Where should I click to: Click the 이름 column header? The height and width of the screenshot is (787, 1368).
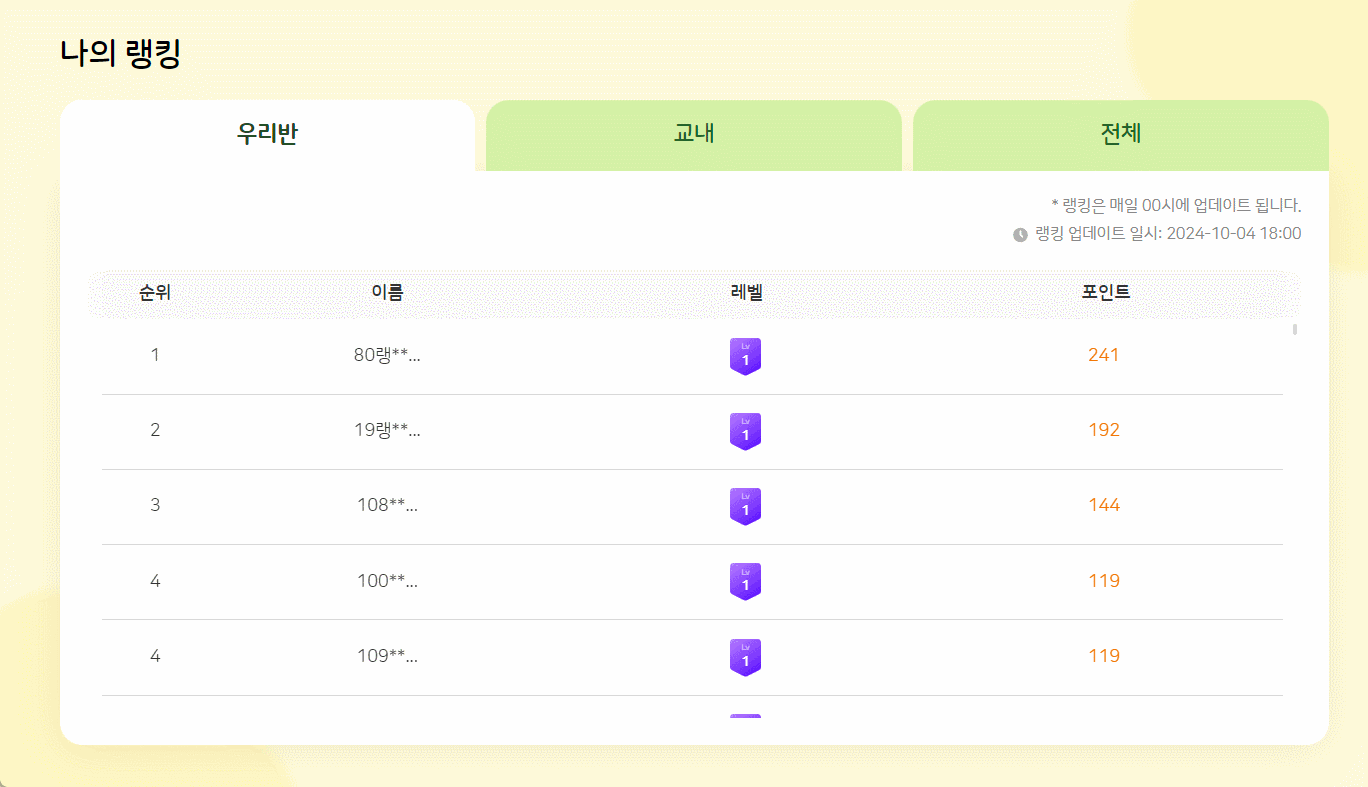coord(387,293)
